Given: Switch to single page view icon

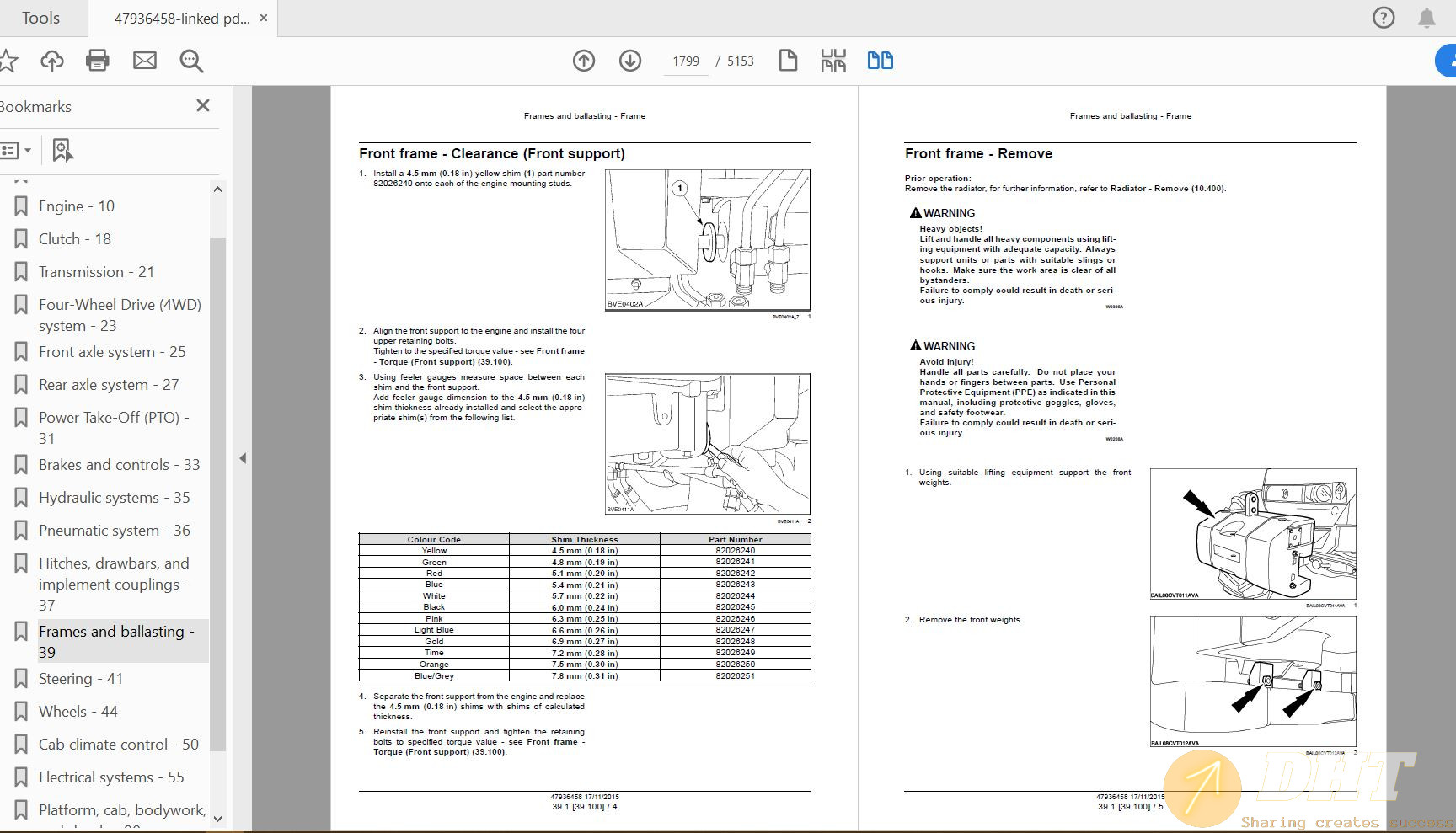Looking at the screenshot, I should (788, 61).
